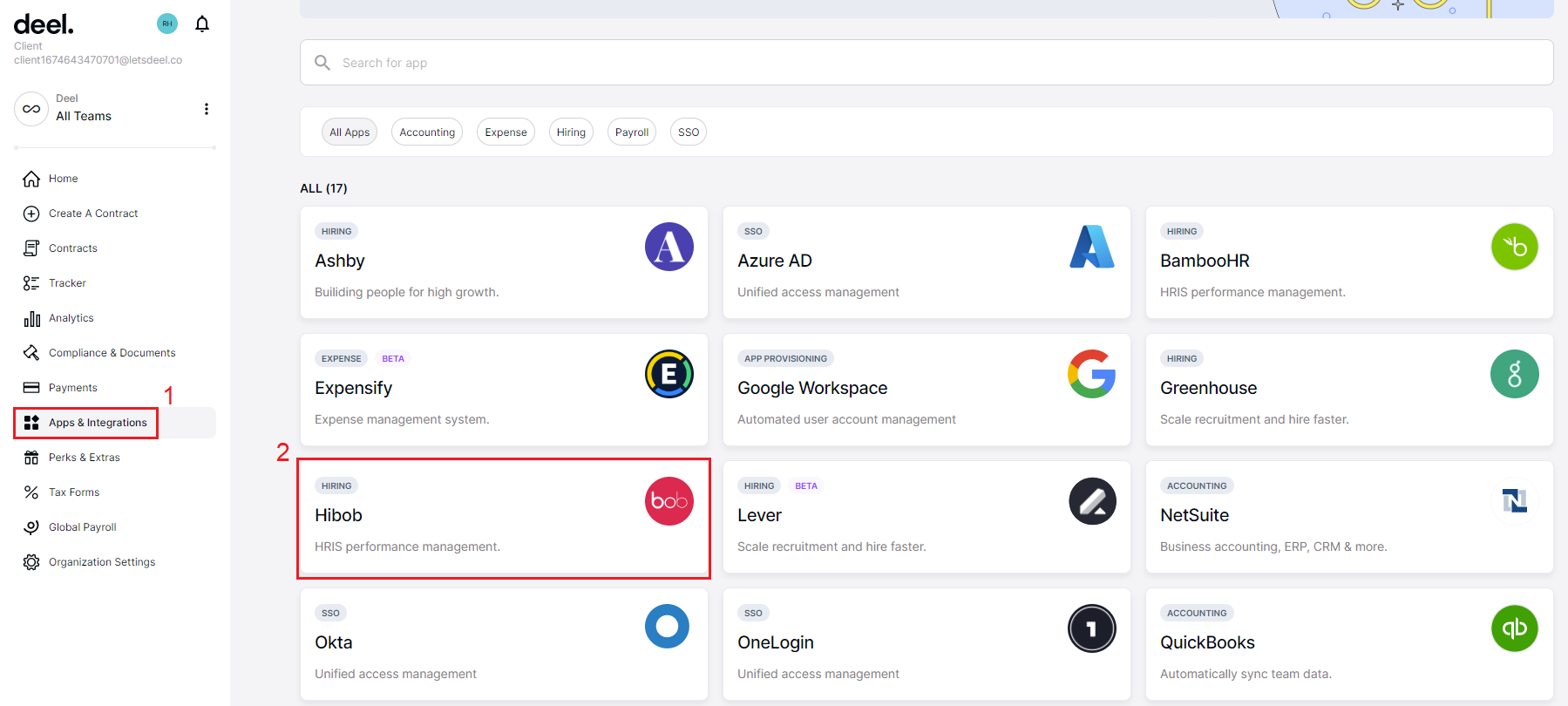The height and width of the screenshot is (706, 1568).
Task: Click NetSuite's Business accounting description
Action: (x=1273, y=546)
